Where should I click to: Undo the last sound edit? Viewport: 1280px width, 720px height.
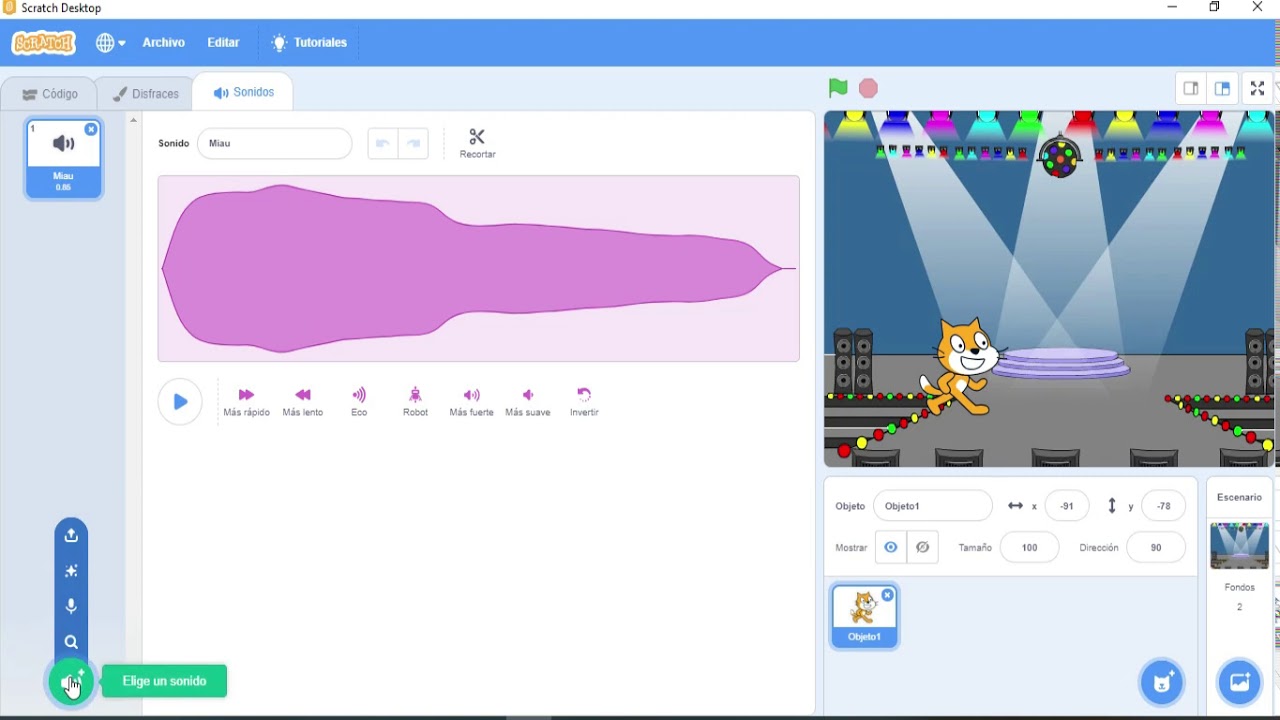382,143
